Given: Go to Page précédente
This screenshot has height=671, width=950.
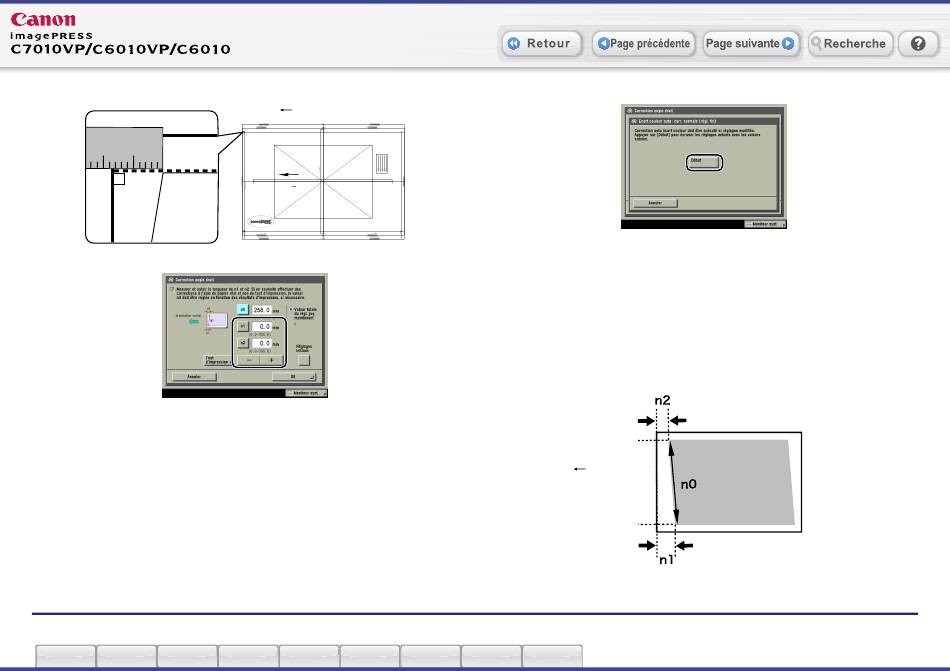Looking at the screenshot, I should [643, 44].
